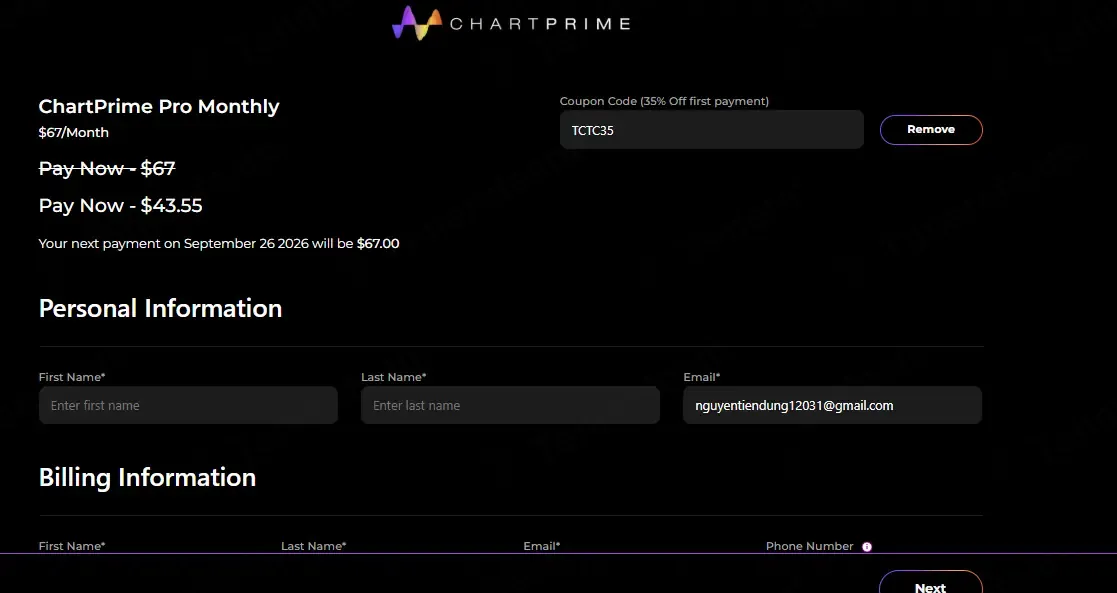Image resolution: width=1117 pixels, height=593 pixels.
Task: Click the Next button
Action: tap(931, 584)
